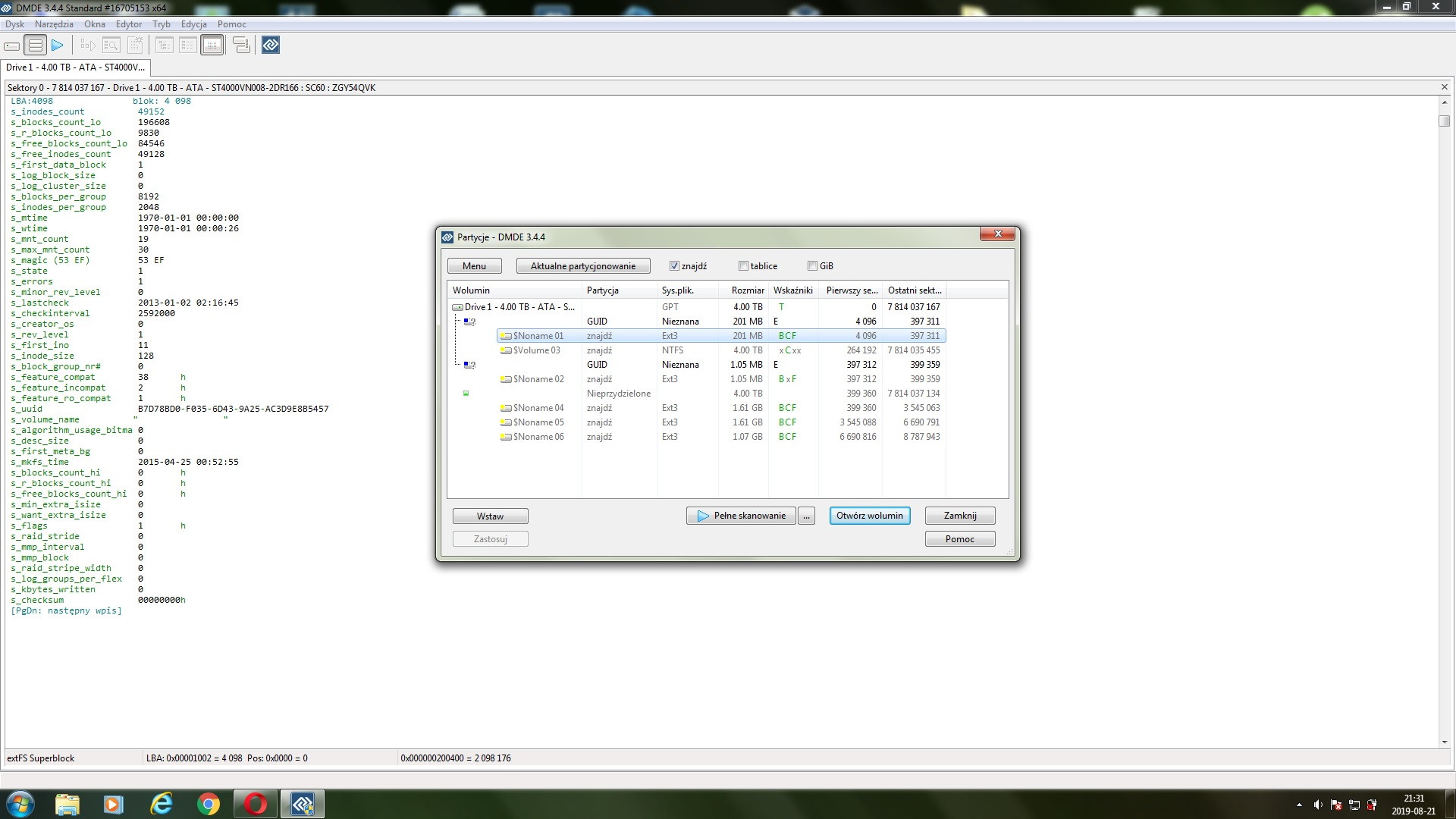
Task: Launch Google Chrome from taskbar
Action: click(x=209, y=804)
